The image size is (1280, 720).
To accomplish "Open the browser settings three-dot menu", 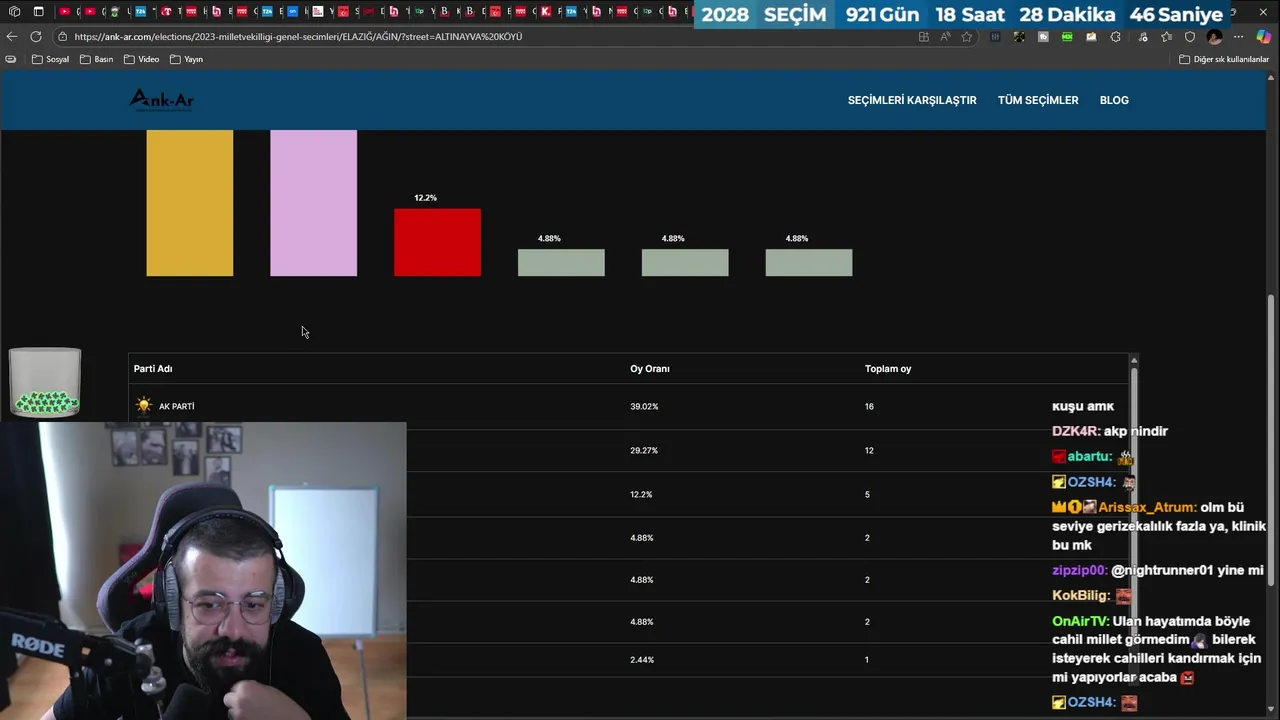I will [1238, 37].
